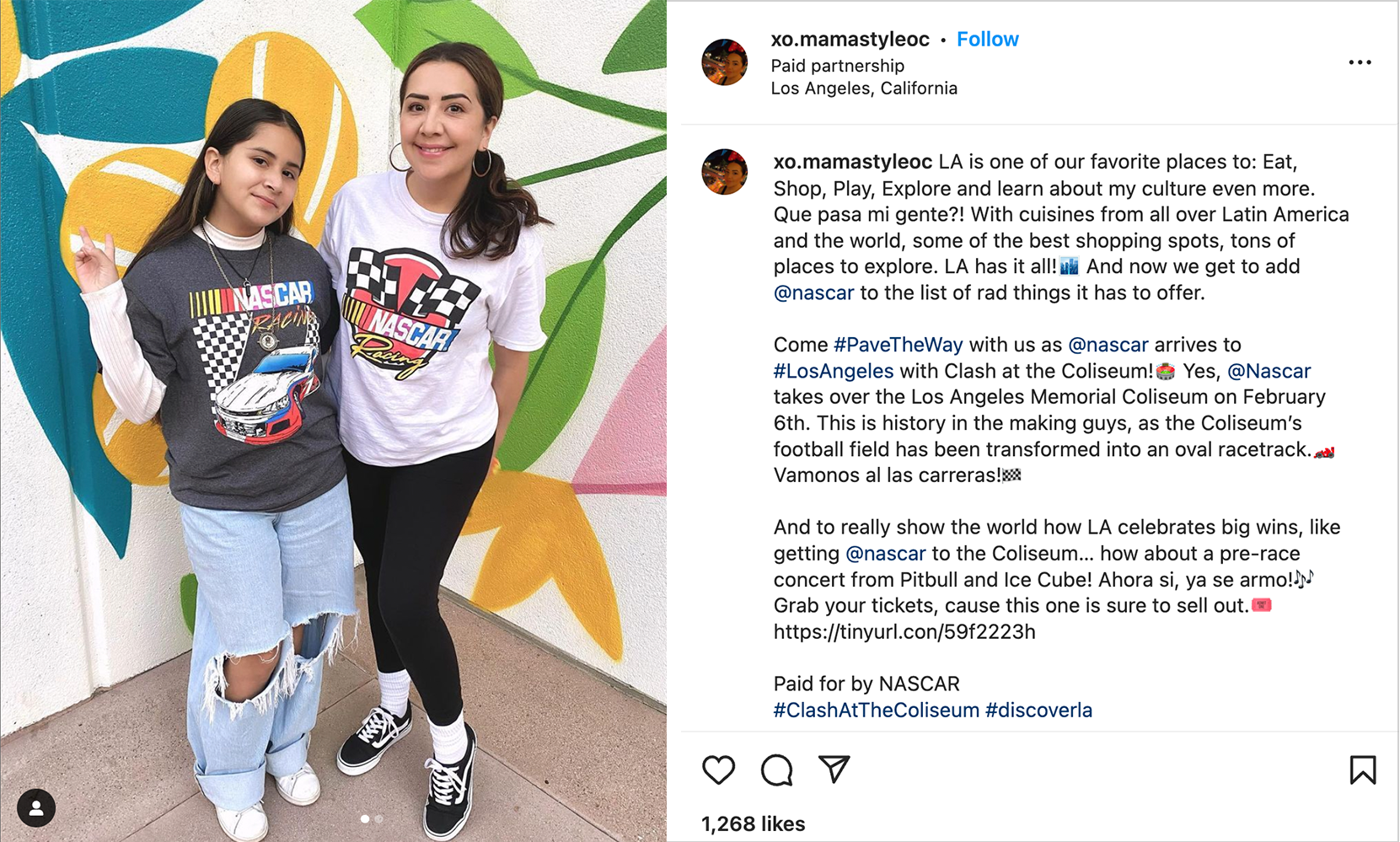Open the capitalized @Nascar mention

pyautogui.click(x=1269, y=371)
